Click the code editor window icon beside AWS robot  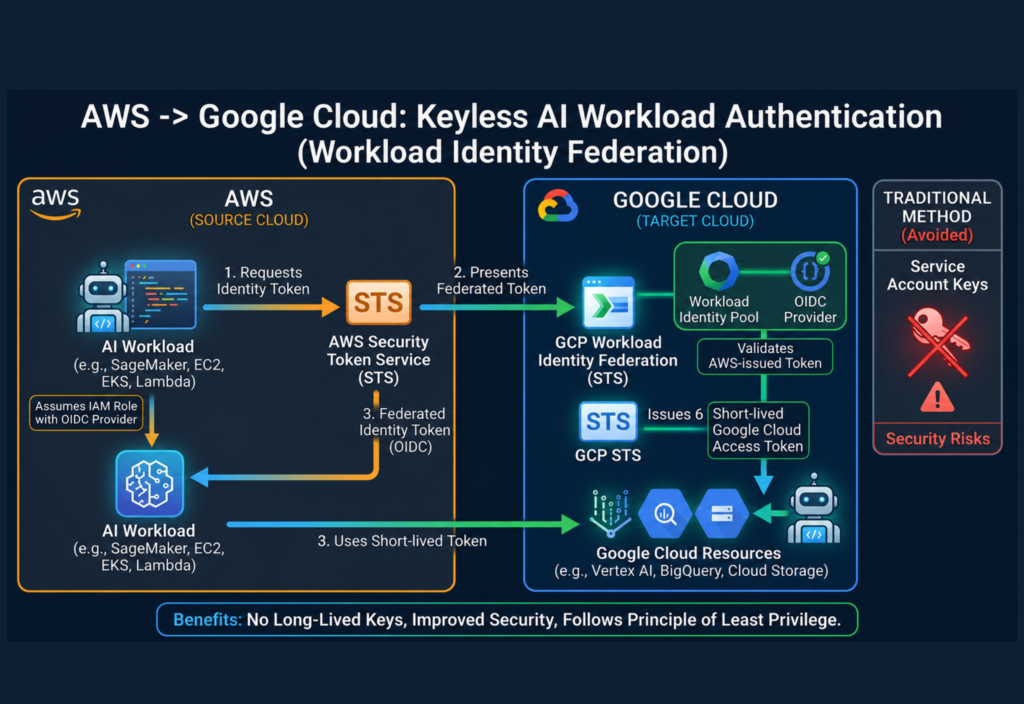pyautogui.click(x=161, y=294)
